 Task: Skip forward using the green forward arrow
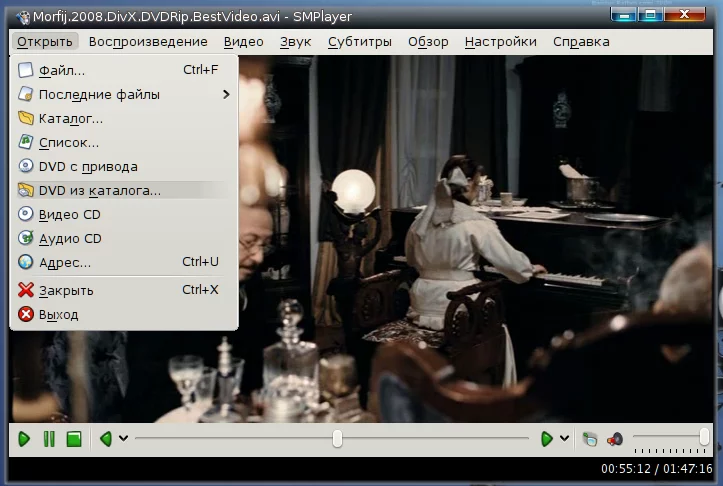(546, 439)
